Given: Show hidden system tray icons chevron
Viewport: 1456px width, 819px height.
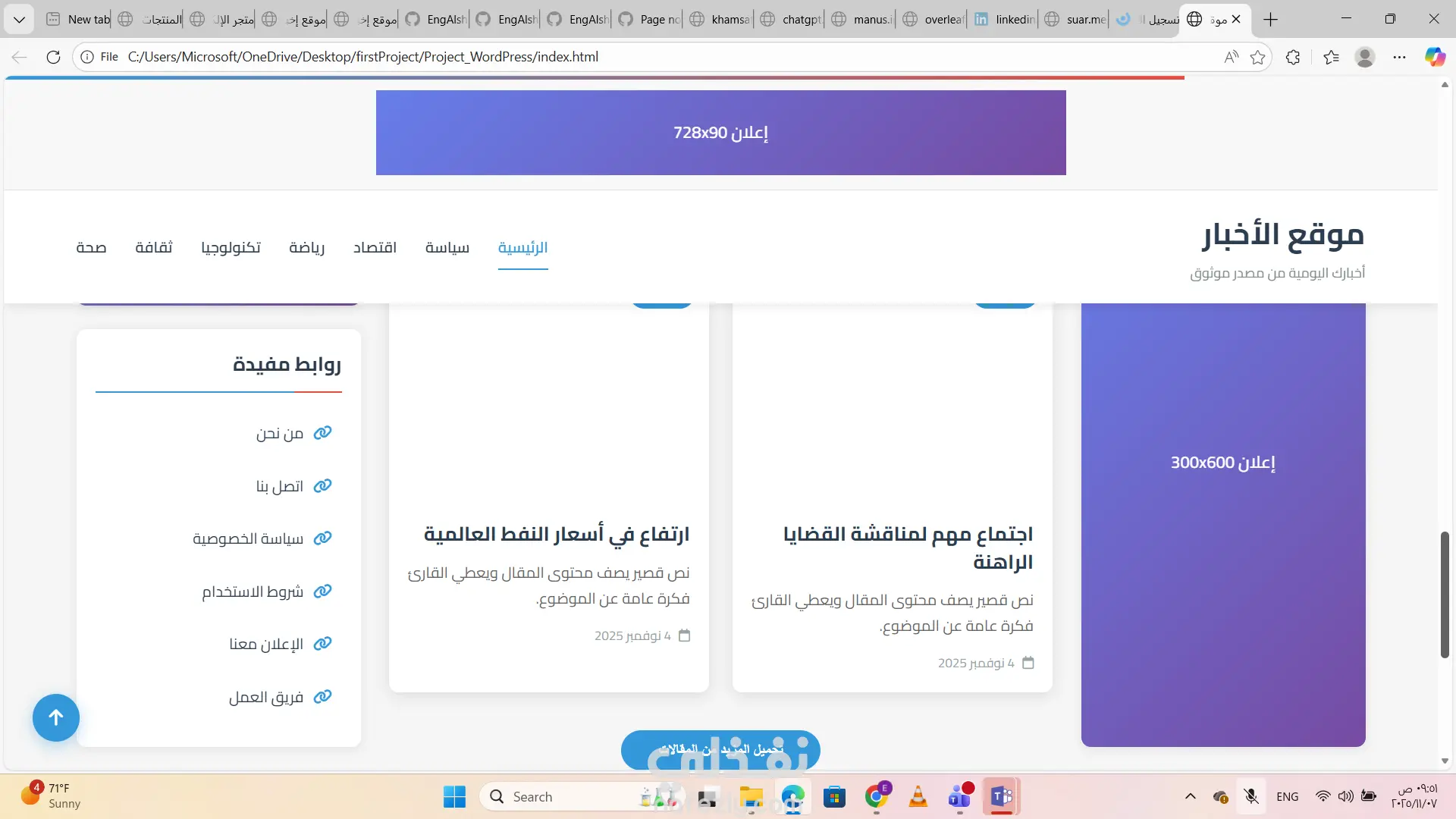Looking at the screenshot, I should tap(1191, 796).
